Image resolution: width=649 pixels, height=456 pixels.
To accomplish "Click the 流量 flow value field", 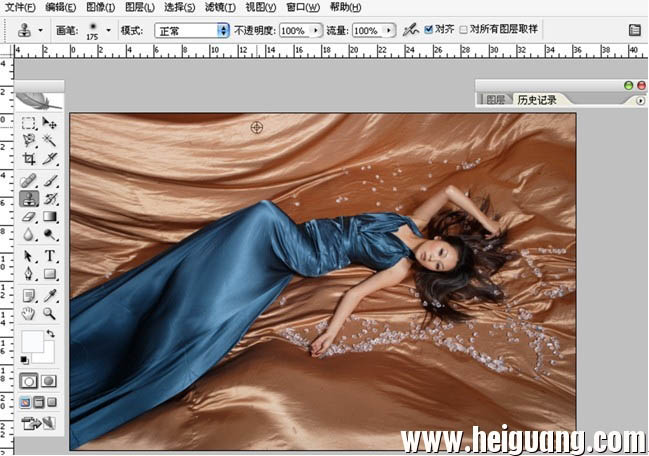I will 368,31.
